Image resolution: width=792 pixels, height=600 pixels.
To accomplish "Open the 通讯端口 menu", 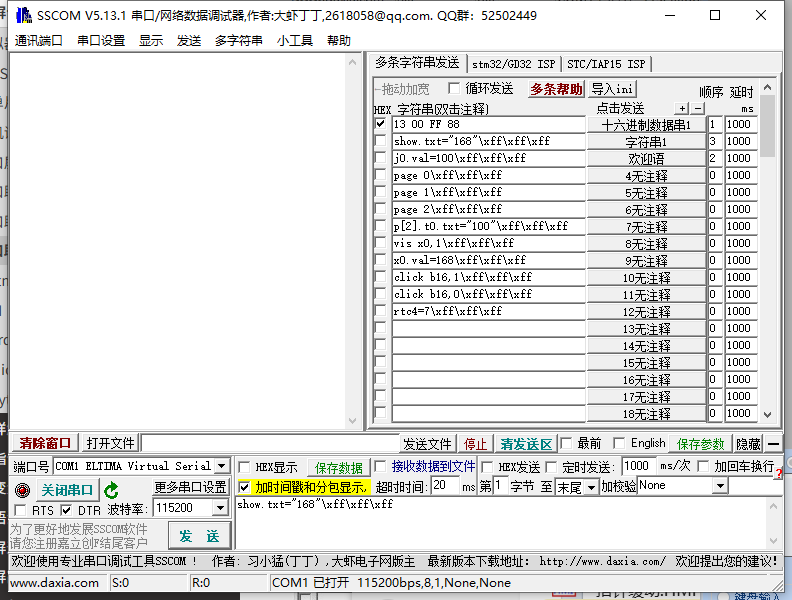I will point(38,40).
